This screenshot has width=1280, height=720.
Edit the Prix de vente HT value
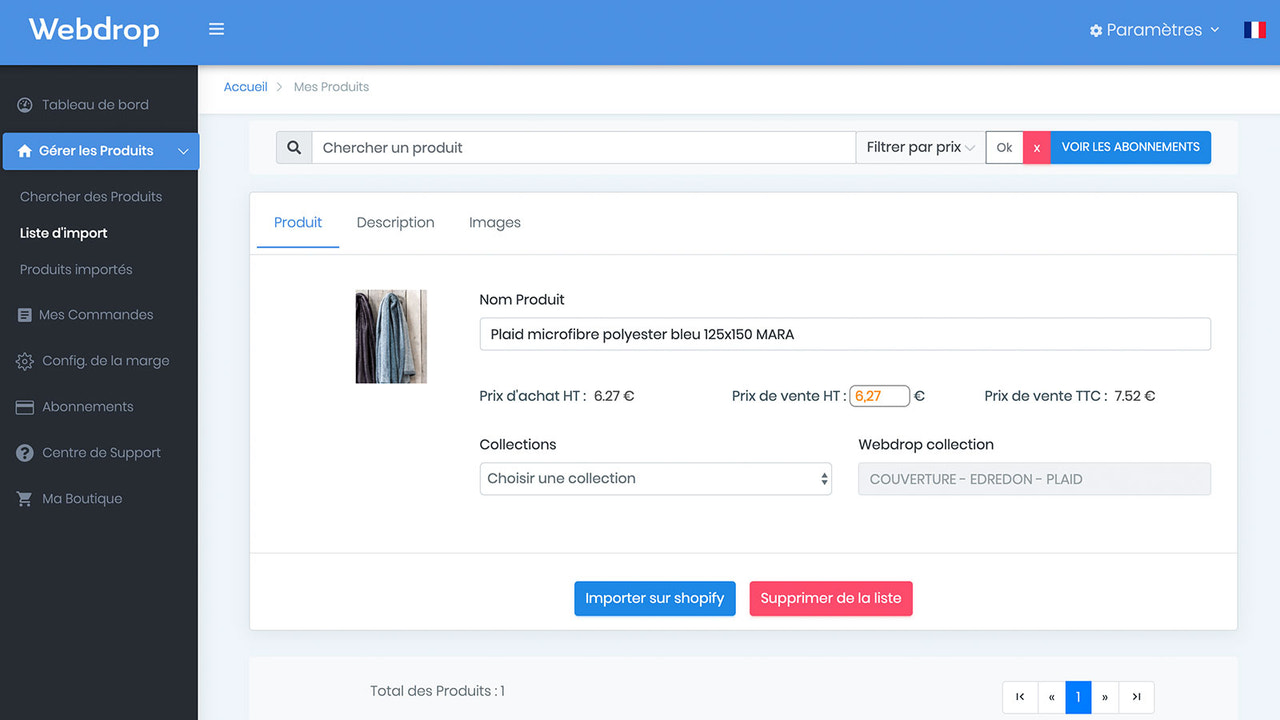[x=879, y=395]
